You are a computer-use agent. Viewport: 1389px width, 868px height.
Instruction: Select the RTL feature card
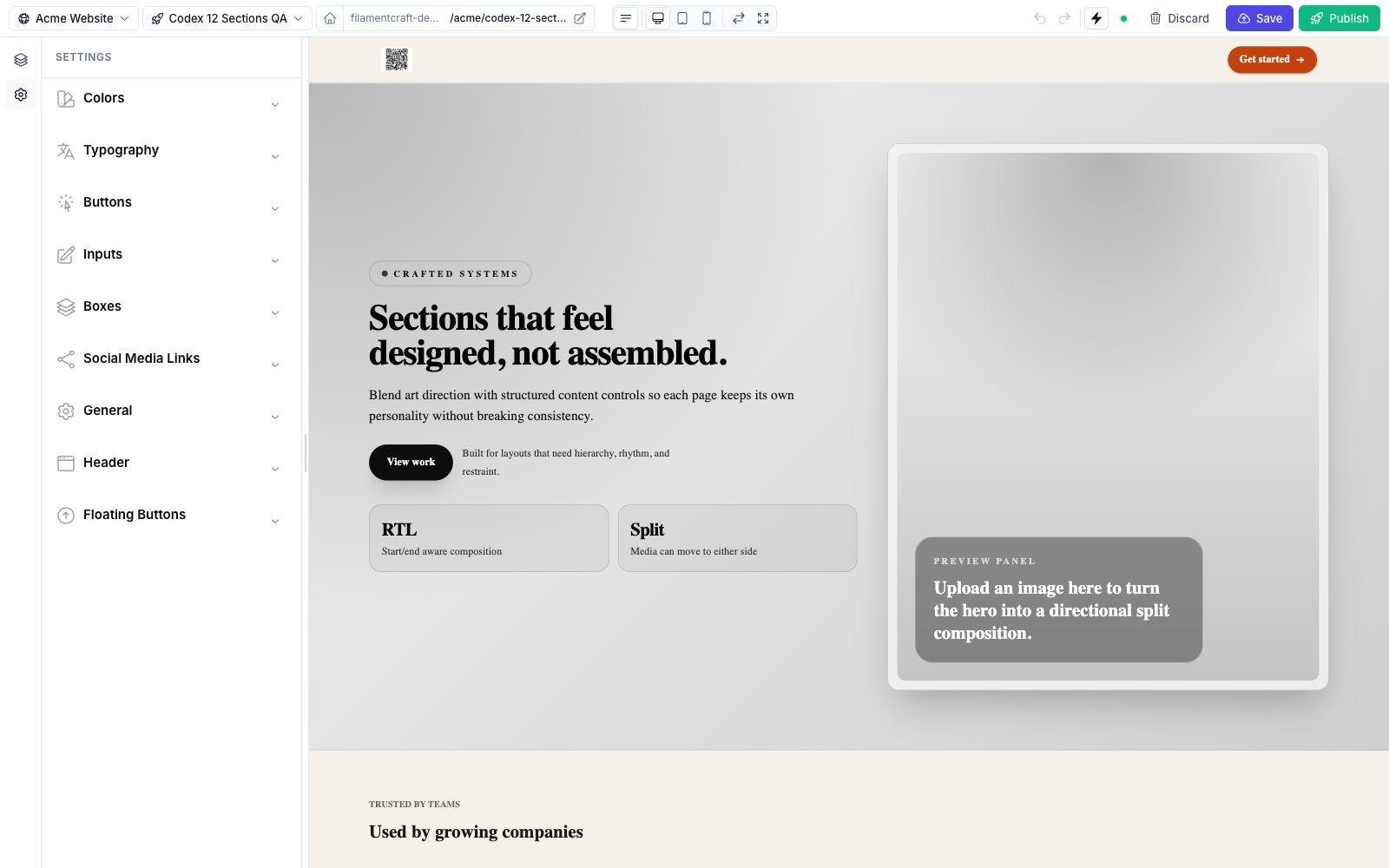[489, 538]
